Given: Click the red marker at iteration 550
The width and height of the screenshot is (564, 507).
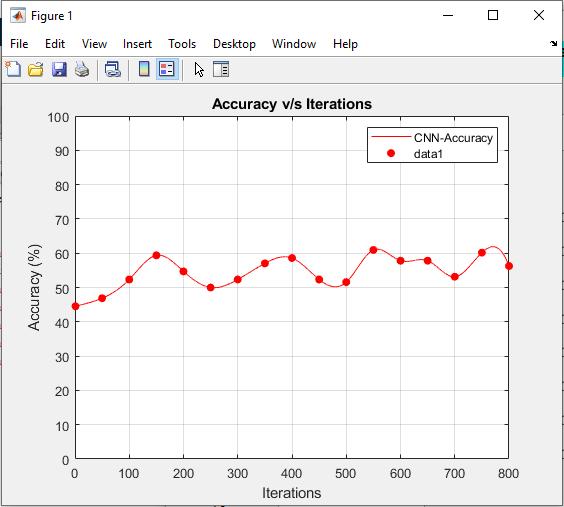Looking at the screenshot, I should [x=373, y=250].
